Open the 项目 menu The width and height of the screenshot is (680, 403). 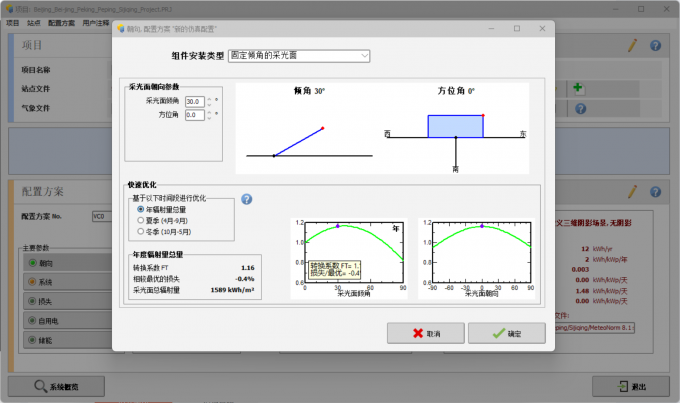(x=13, y=23)
